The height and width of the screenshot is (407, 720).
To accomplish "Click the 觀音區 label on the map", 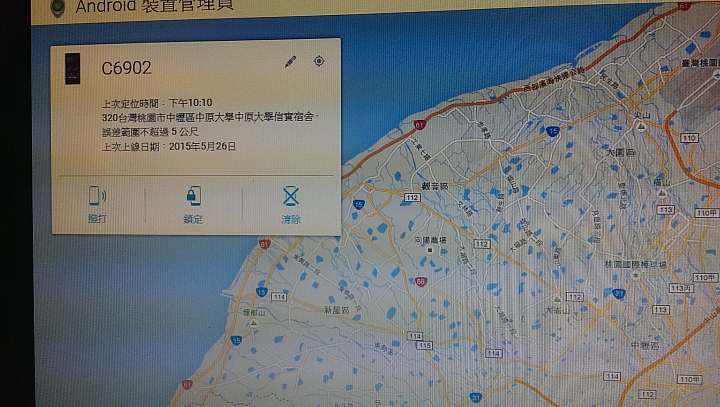I will pos(434,186).
